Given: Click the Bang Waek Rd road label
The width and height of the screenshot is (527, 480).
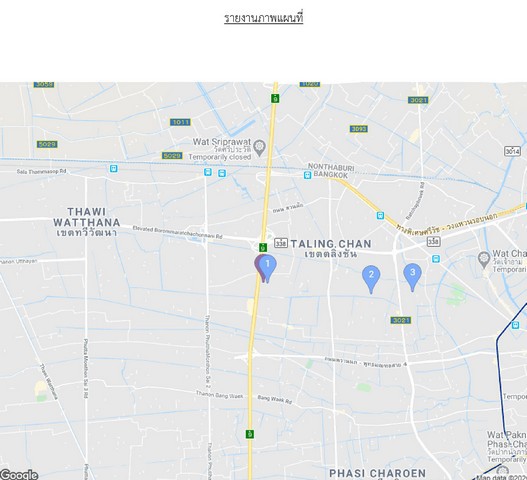Looking at the screenshot, I should pos(275,400).
